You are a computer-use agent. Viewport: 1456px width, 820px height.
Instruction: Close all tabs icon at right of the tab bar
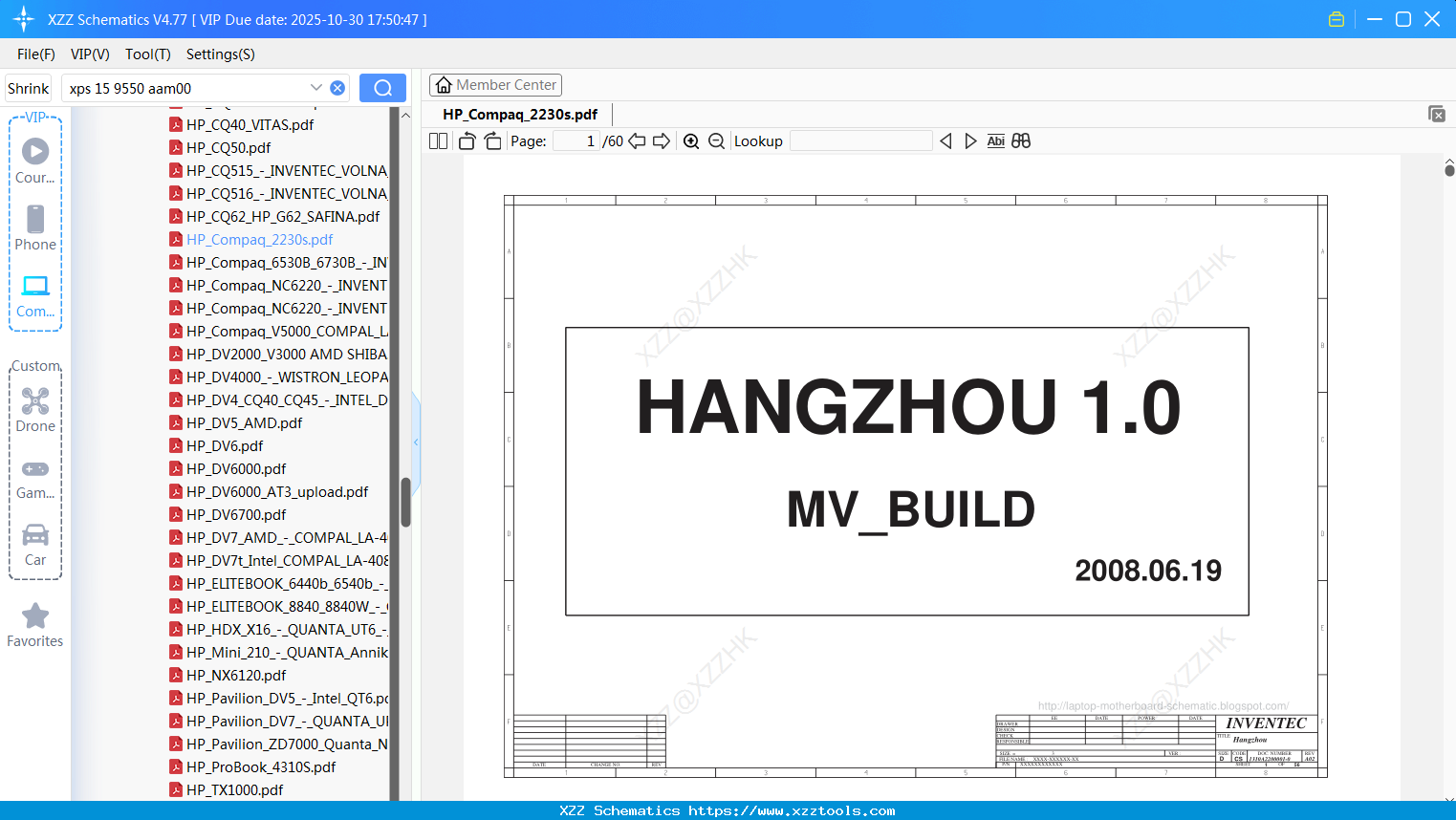[x=1437, y=114]
